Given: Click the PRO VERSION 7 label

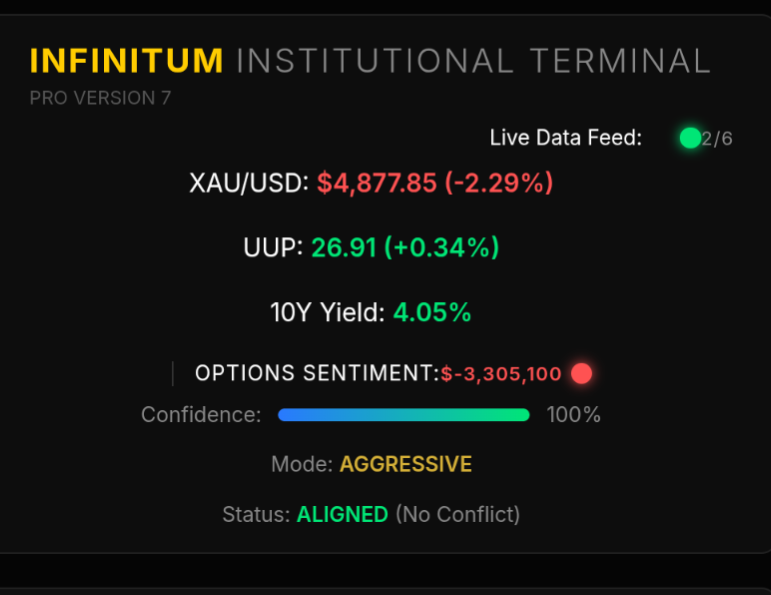Looking at the screenshot, I should [x=100, y=98].
